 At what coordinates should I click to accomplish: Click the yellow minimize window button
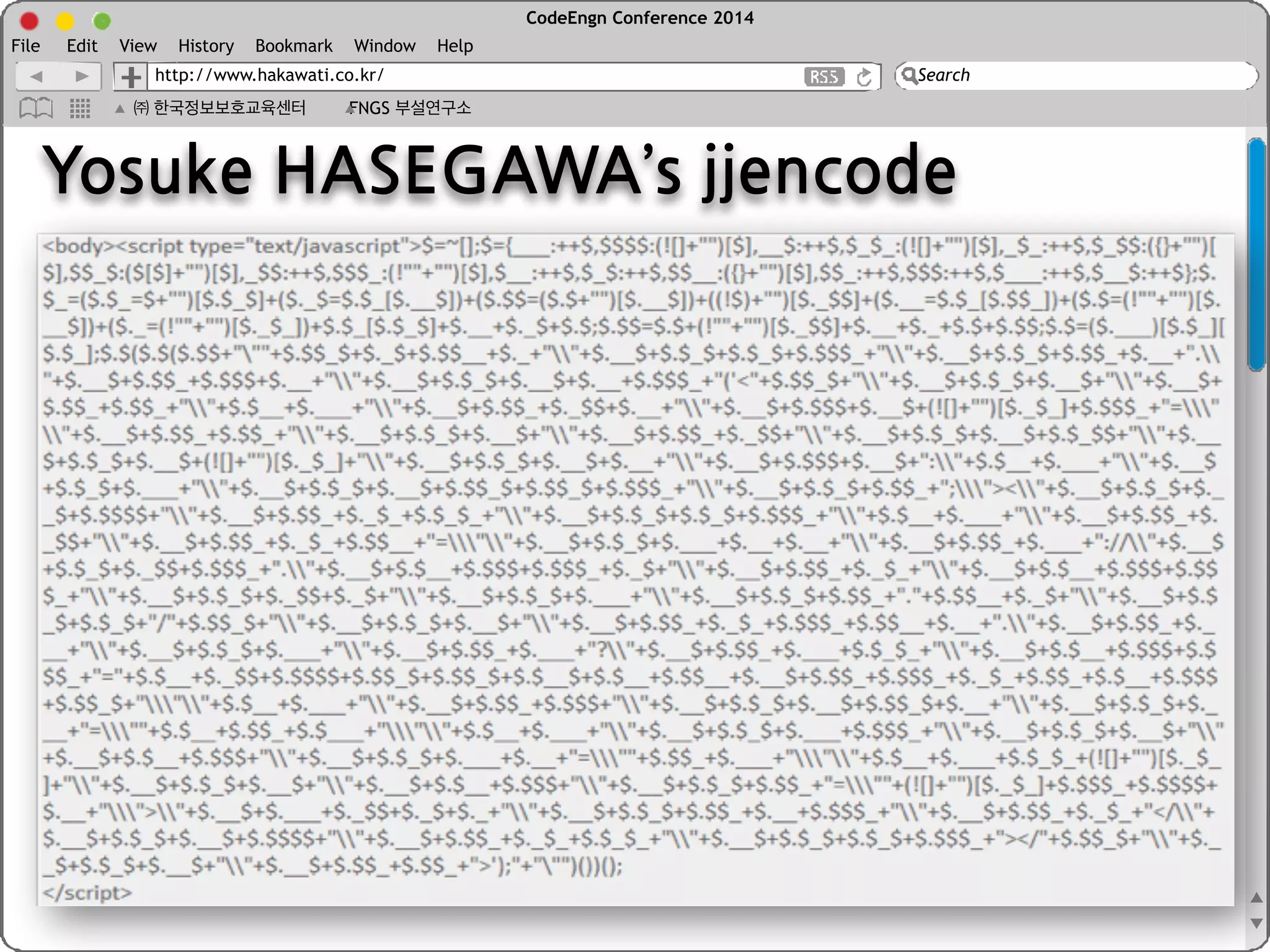tap(65, 22)
